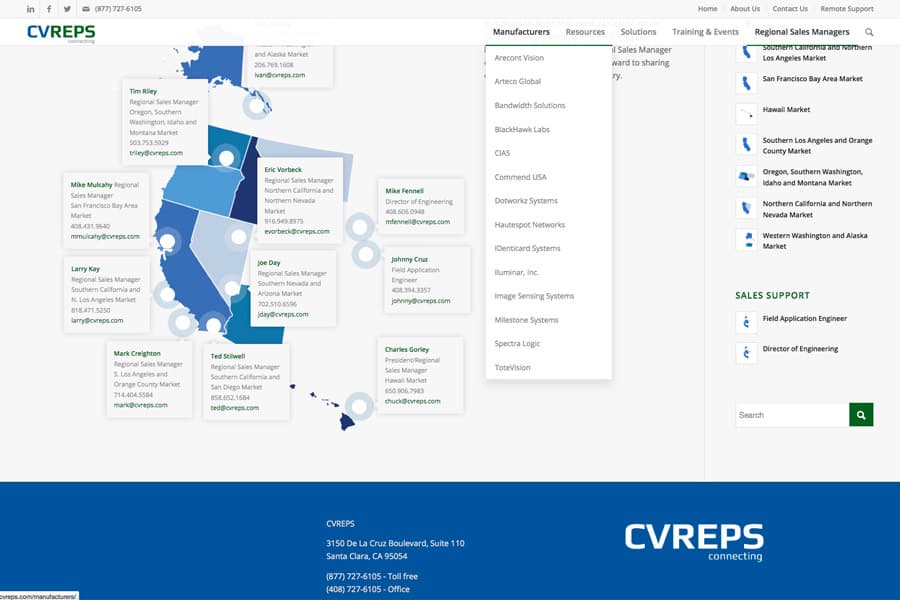Viewport: 900px width, 600px height.
Task: Open San Francisco Bay Area Market link
Action: pos(812,79)
